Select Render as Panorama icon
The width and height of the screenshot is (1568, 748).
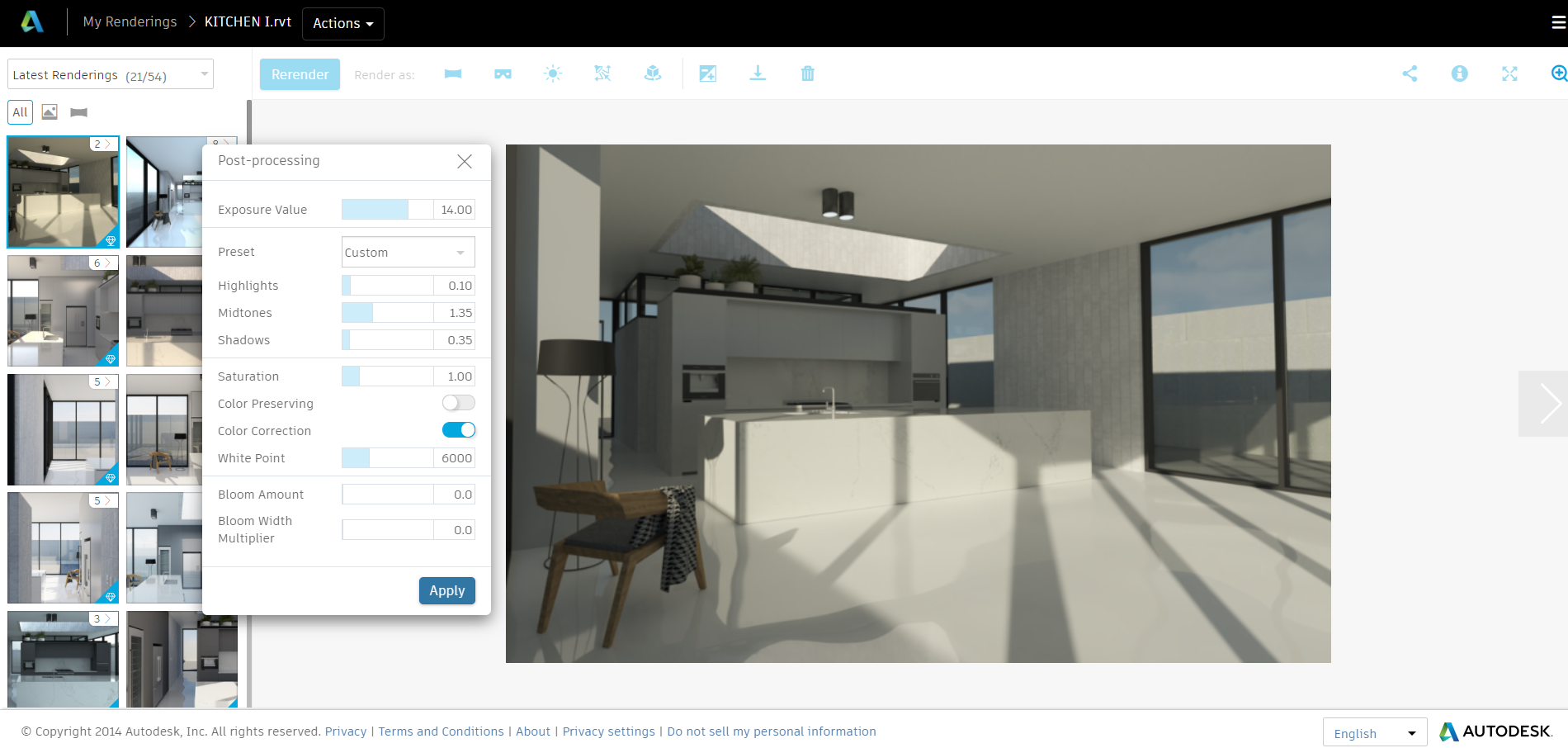tap(452, 73)
